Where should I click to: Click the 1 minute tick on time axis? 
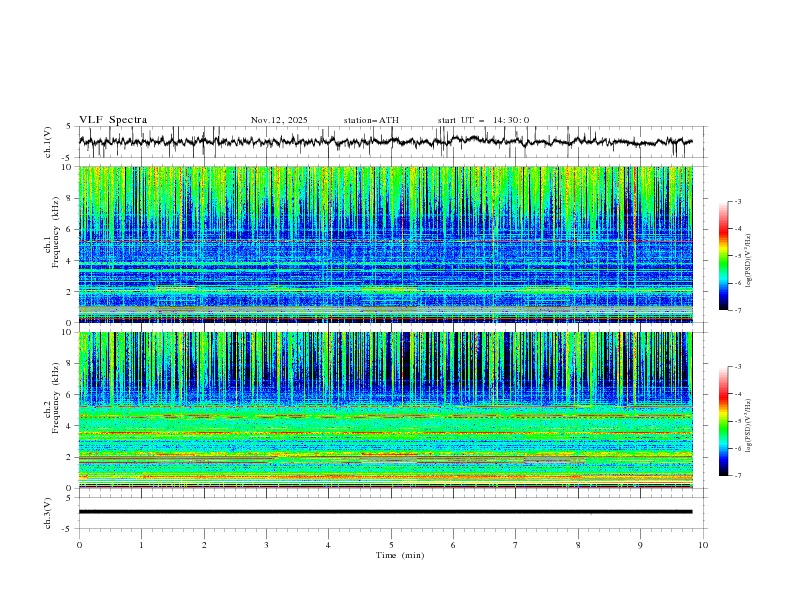tap(142, 545)
